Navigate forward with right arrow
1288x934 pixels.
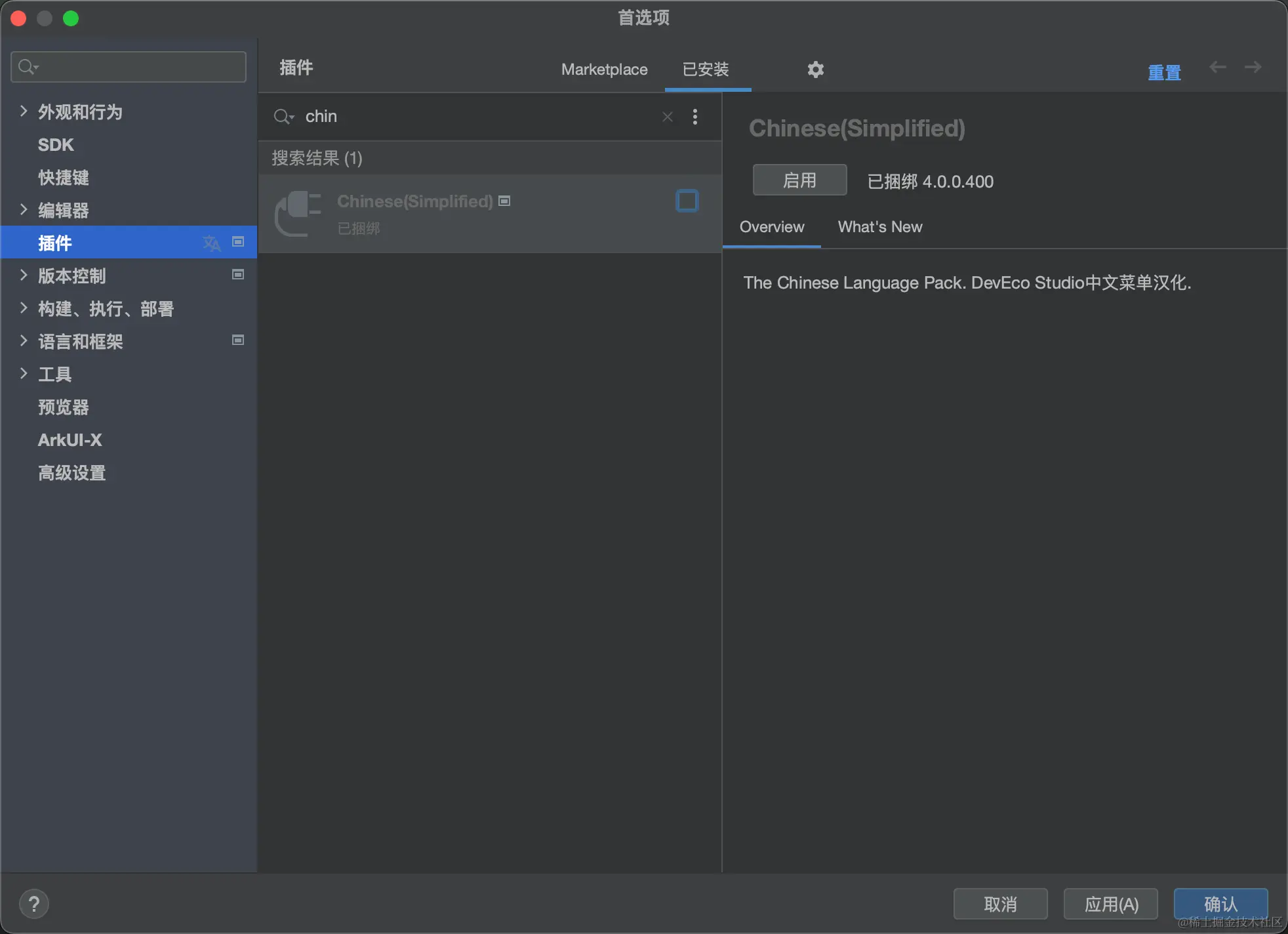click(1253, 67)
